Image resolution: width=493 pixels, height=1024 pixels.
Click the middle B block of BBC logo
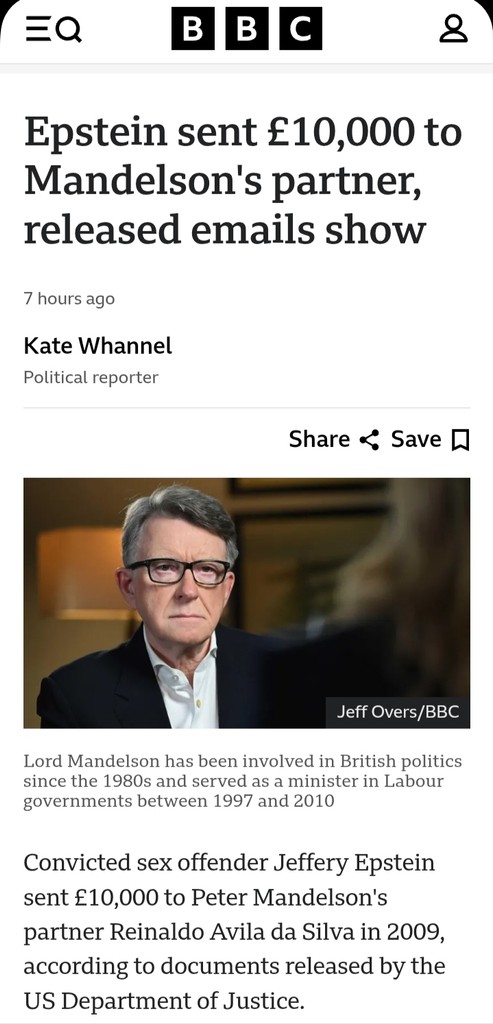tap(247, 29)
